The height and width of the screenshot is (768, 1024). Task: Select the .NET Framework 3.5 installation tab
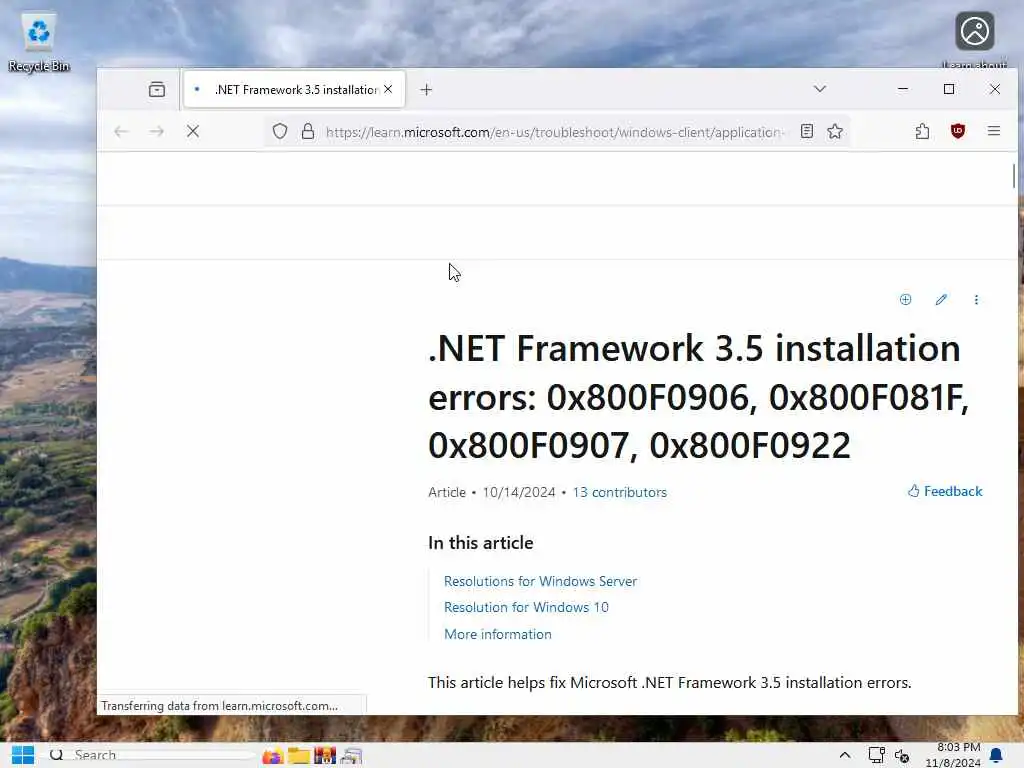point(295,89)
